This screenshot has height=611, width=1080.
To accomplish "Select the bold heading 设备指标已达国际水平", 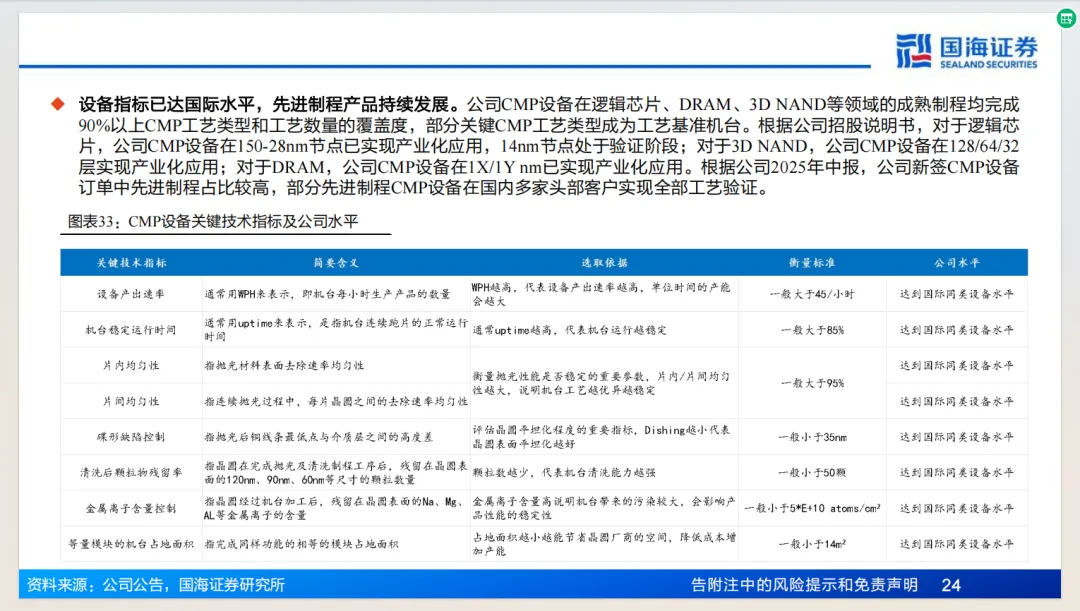I will pyautogui.click(x=167, y=105).
